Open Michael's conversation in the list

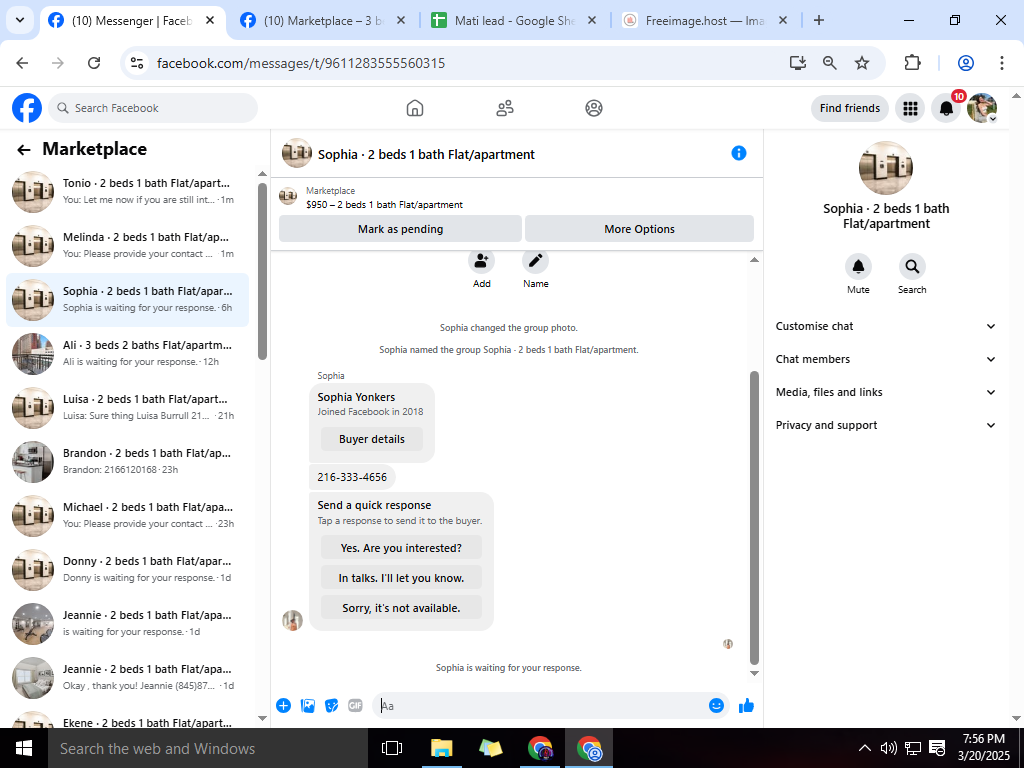point(127,516)
